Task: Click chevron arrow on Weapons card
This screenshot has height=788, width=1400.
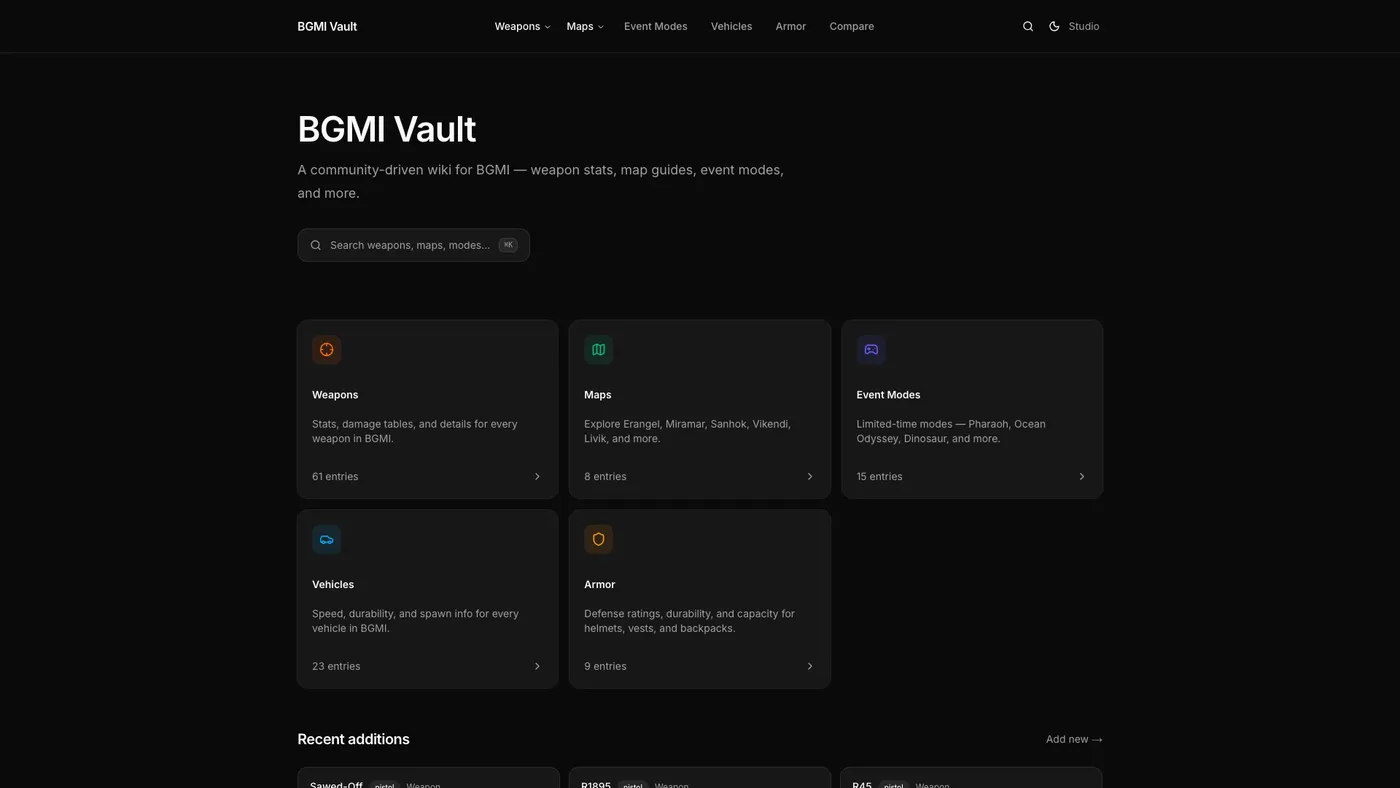Action: (537, 477)
